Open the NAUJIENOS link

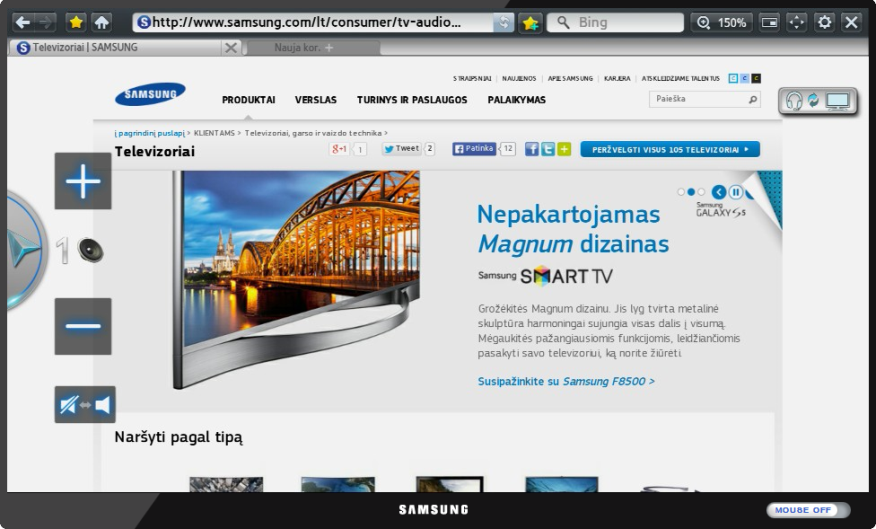point(519,79)
